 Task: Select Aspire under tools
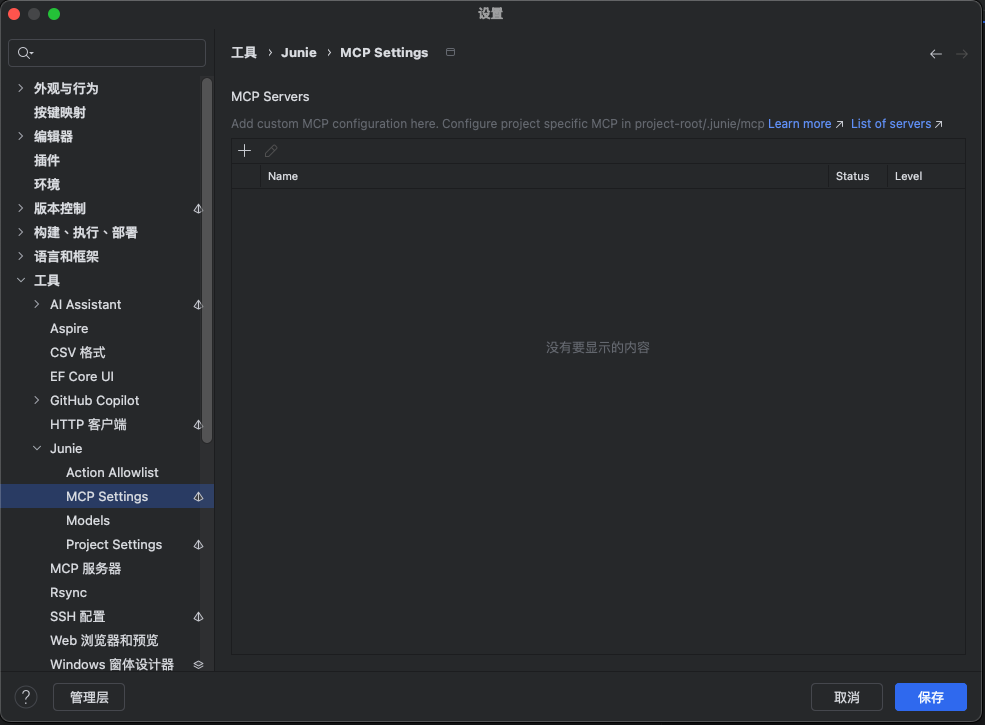click(69, 329)
